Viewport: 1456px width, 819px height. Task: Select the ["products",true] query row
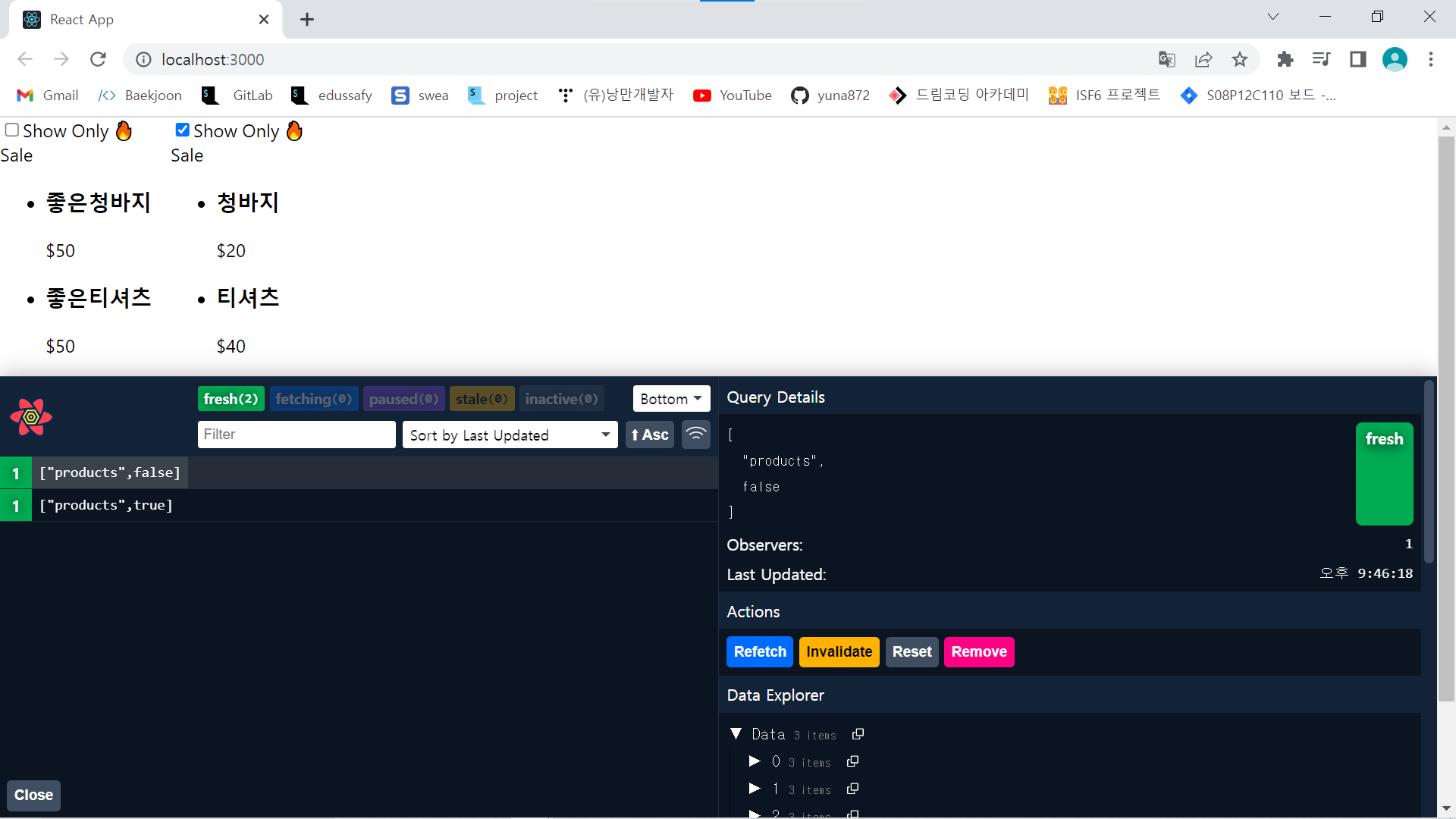(x=106, y=505)
